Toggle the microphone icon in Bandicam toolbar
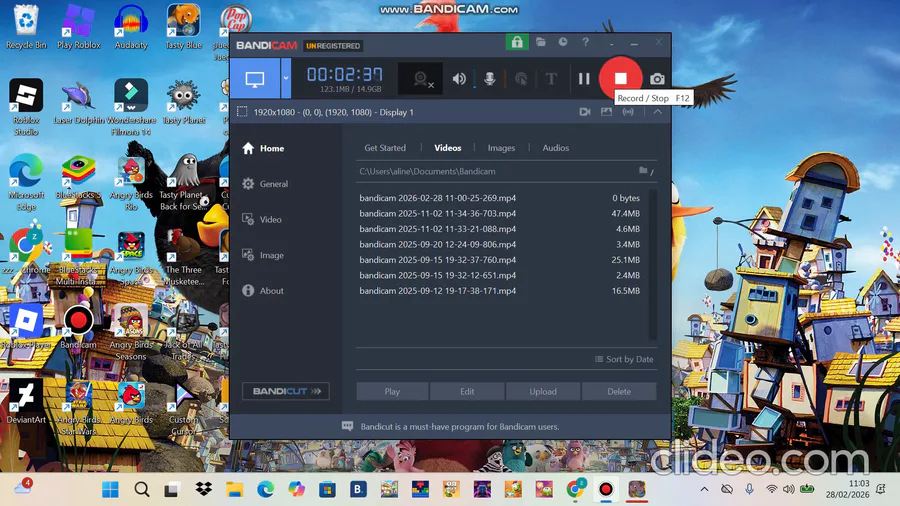This screenshot has width=900, height=506. click(490, 79)
